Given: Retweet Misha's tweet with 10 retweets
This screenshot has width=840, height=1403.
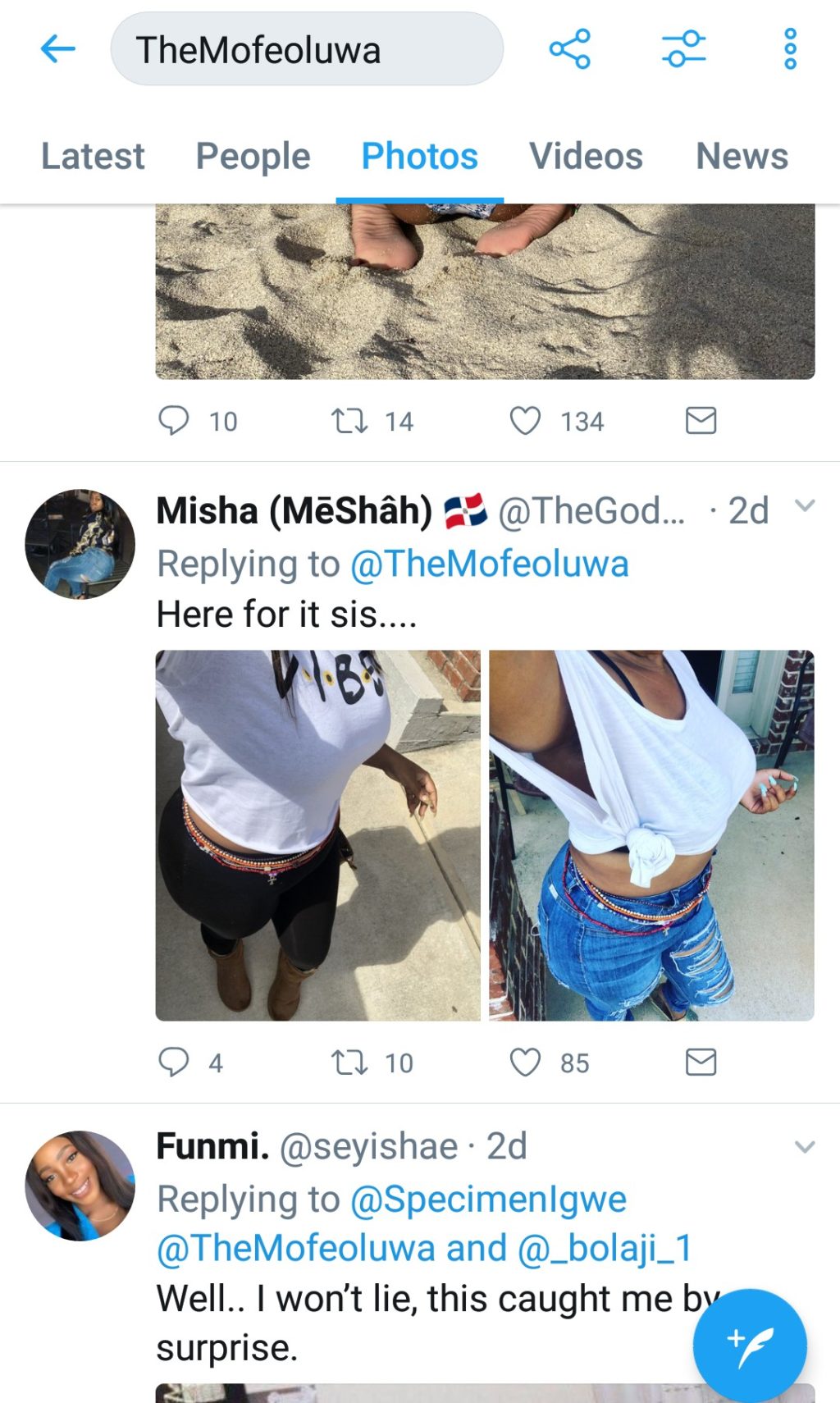Looking at the screenshot, I should (x=349, y=1062).
